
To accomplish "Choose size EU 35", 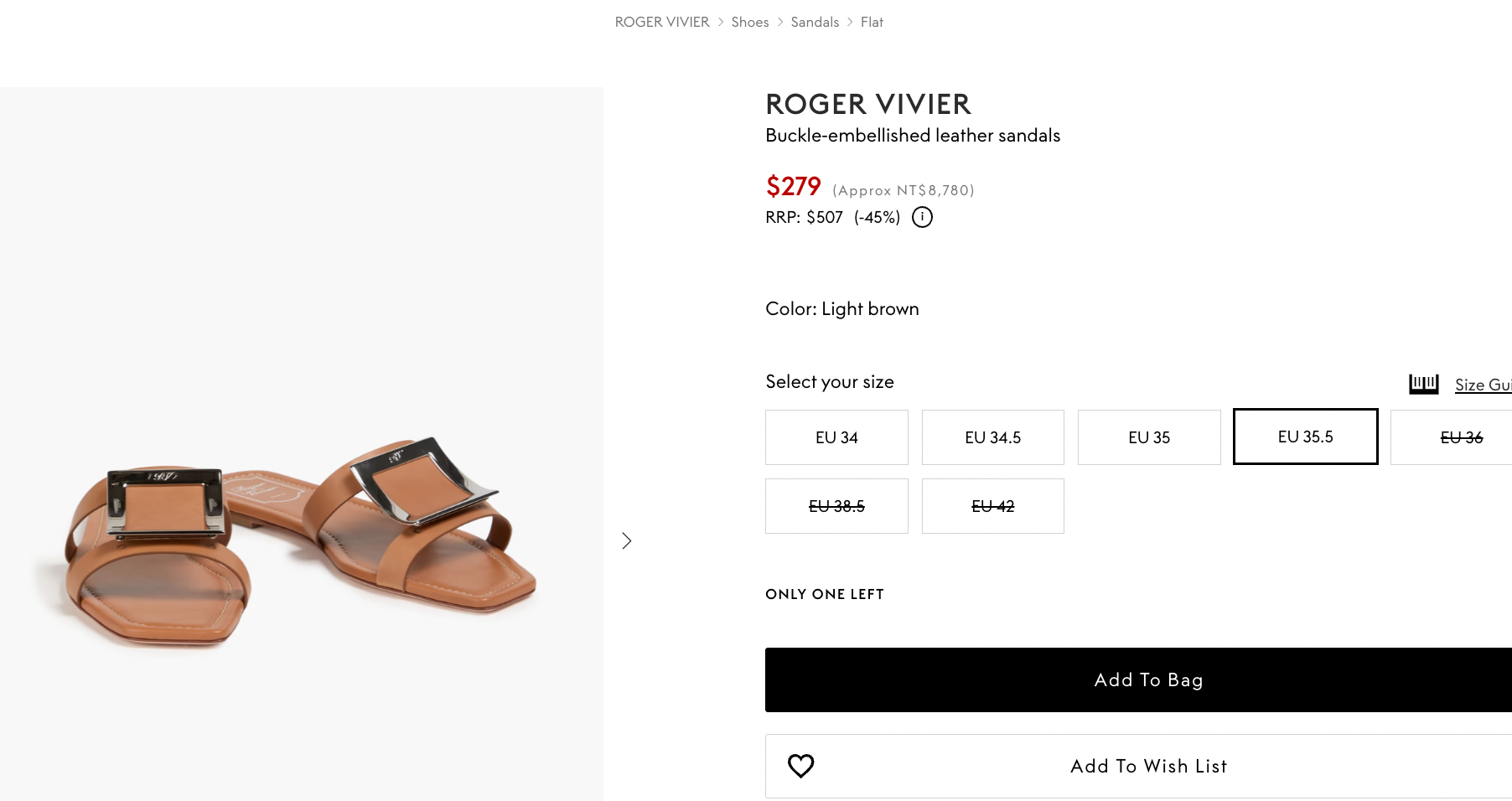I will click(x=1148, y=437).
